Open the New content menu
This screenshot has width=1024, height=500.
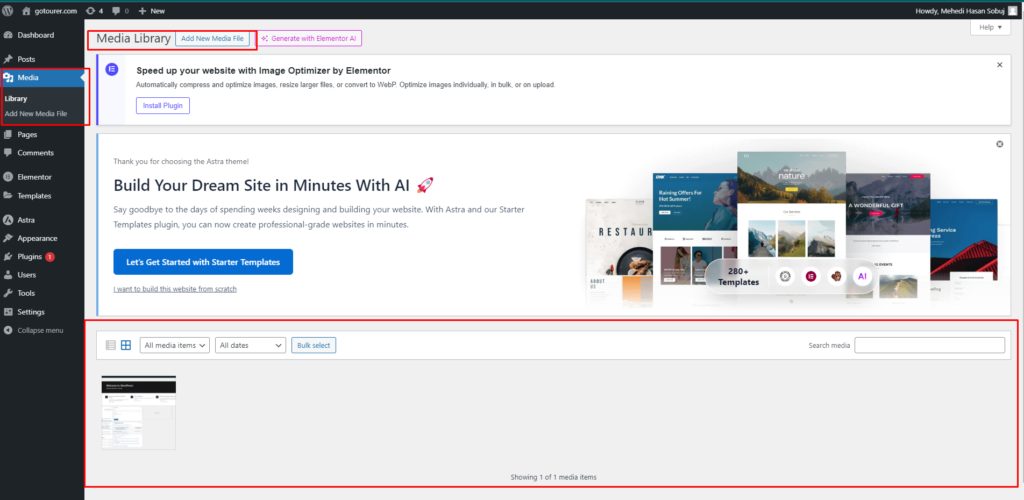(152, 11)
